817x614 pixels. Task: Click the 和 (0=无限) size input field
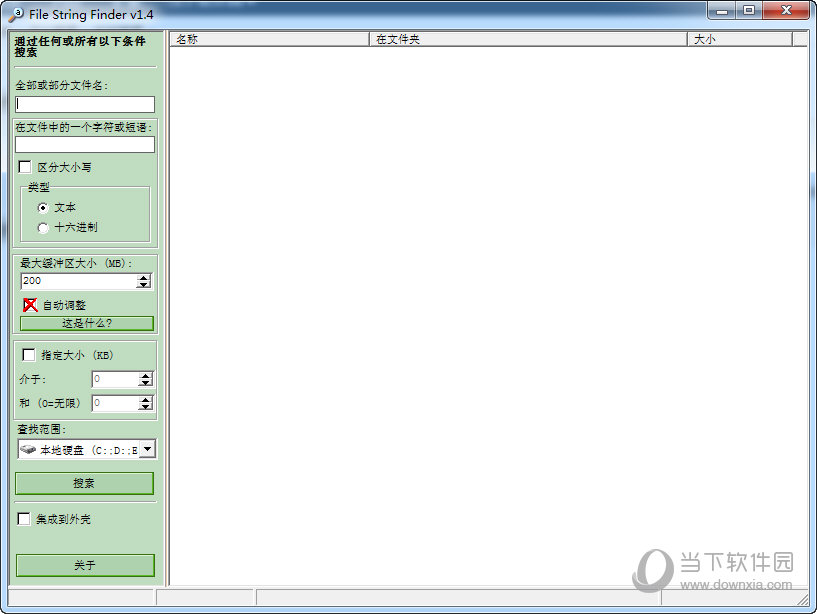point(115,403)
